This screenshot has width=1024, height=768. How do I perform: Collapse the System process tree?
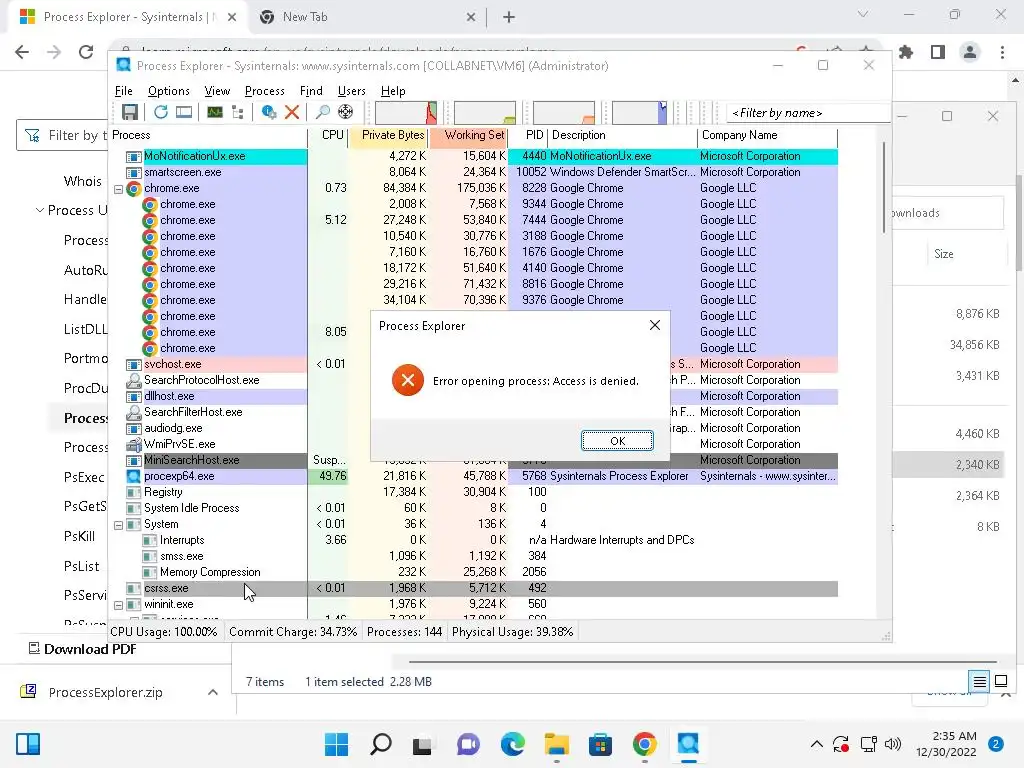click(119, 524)
